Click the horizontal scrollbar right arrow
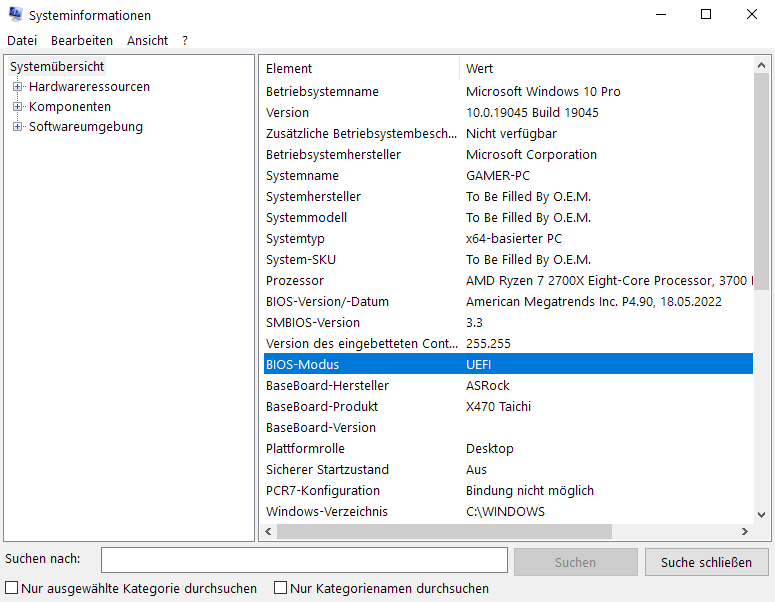The image size is (775, 602). click(744, 531)
